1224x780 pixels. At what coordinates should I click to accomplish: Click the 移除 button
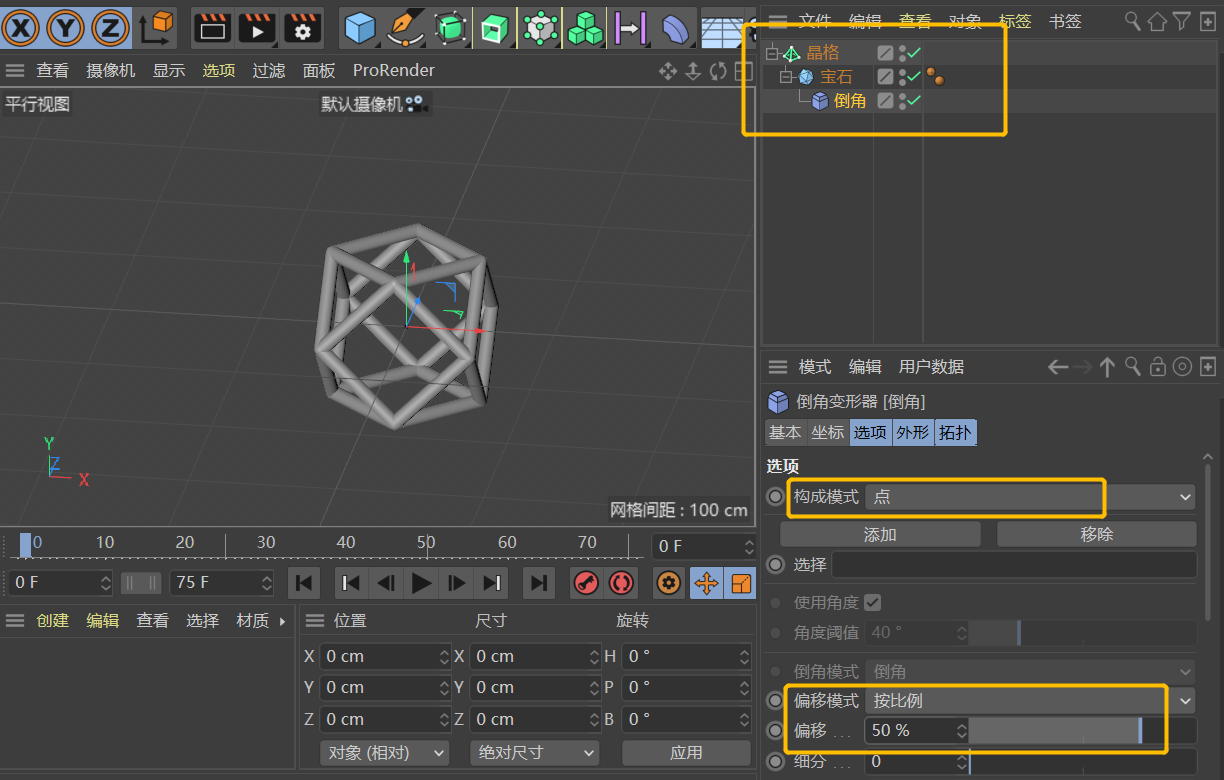pos(1097,534)
